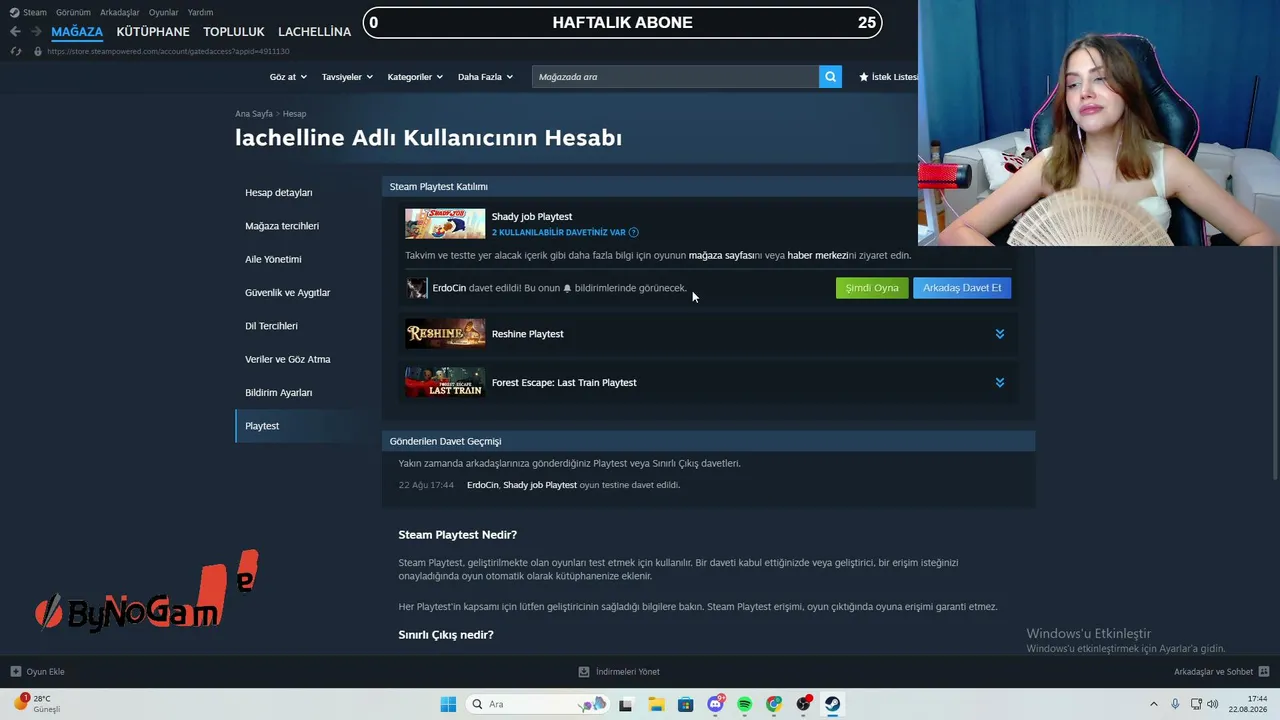Show hidden system tray icons
This screenshot has height=720, width=1280.
point(1153,704)
